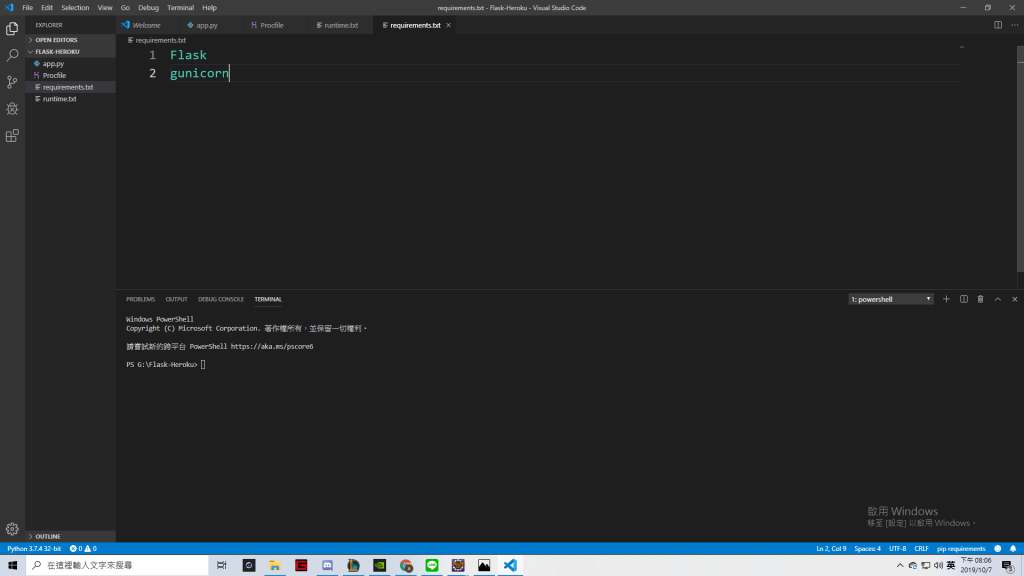Viewport: 1024px width, 576px height.
Task: Click the editor vertical scrollbar
Action: click(x=1020, y=160)
